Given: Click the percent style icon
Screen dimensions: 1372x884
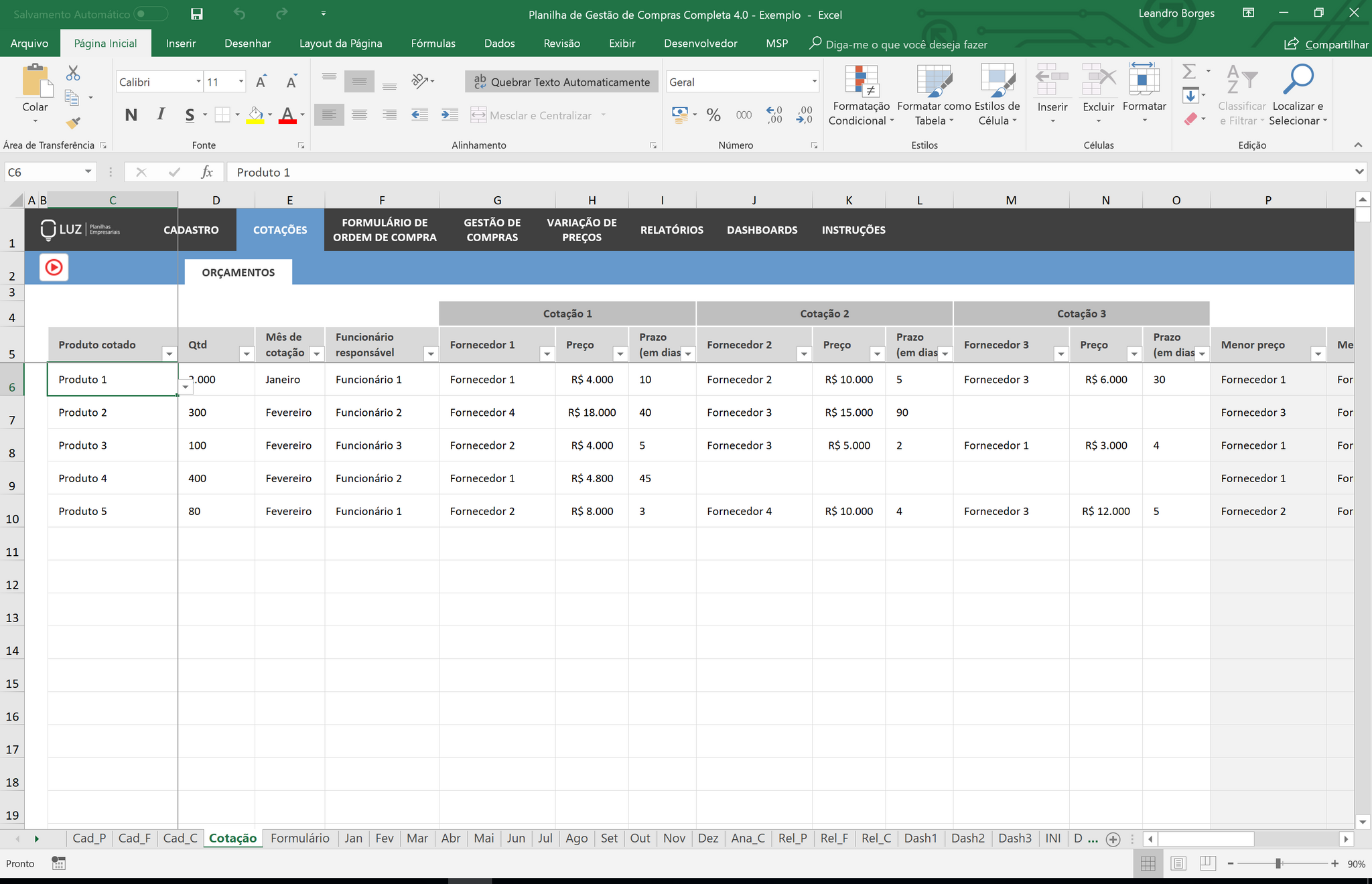Looking at the screenshot, I should click(713, 115).
